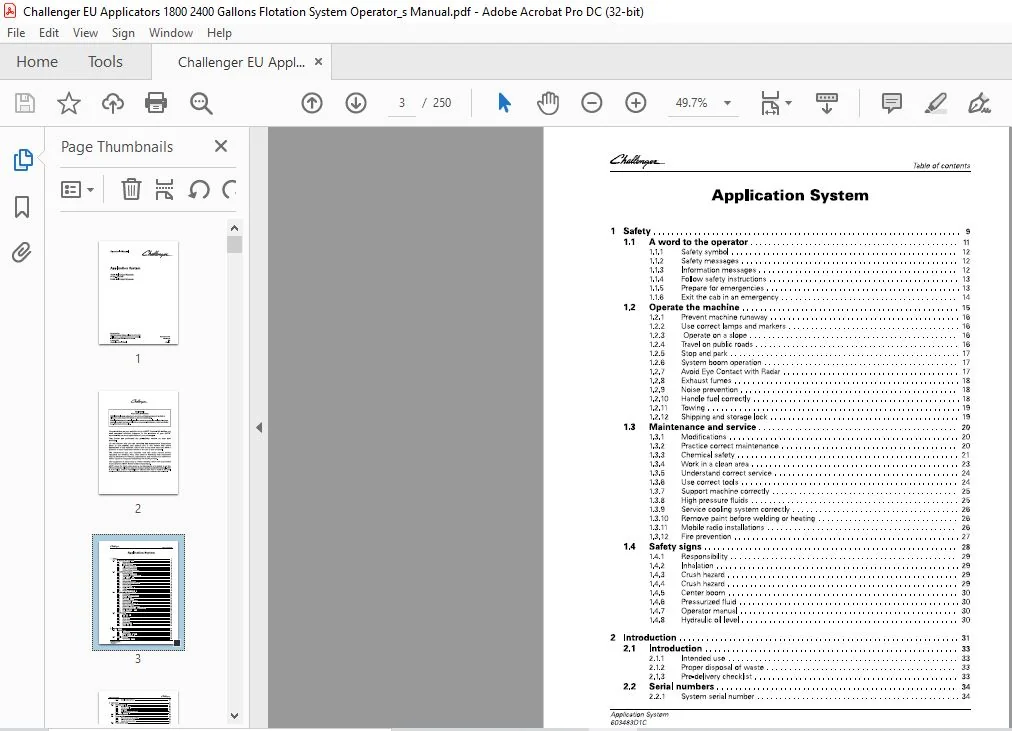Click the 'Application System' page heading
The image size is (1012, 731).
[x=790, y=195]
